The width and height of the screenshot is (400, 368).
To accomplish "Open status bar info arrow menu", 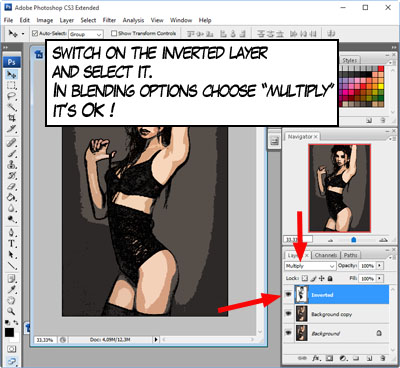I will [x=156, y=340].
